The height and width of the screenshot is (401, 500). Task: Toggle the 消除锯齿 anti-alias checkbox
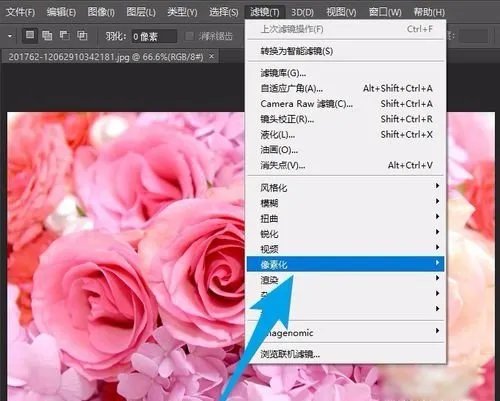pos(189,36)
